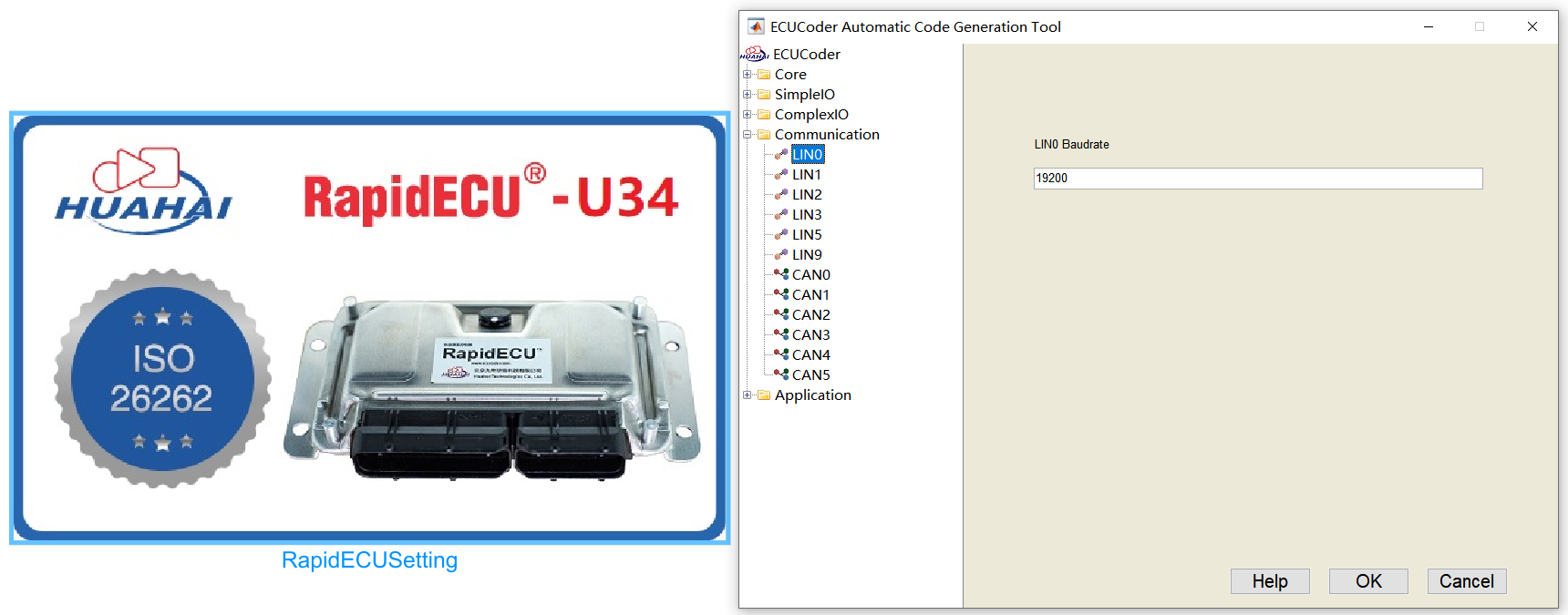Click the RapidECUSetting block label
This screenshot has height=615, width=1568.
click(369, 560)
